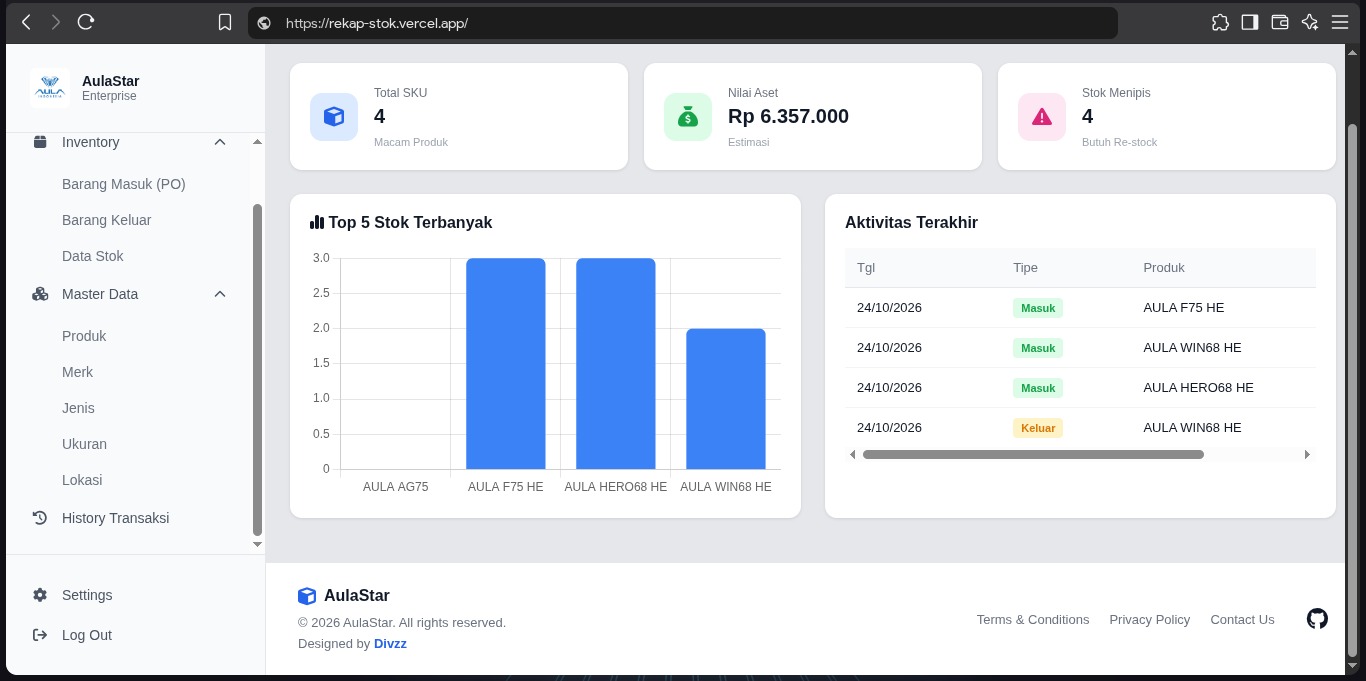Click sidebar scroll up arrow
Screen dimensions: 1366x681
pyautogui.click(x=257, y=142)
